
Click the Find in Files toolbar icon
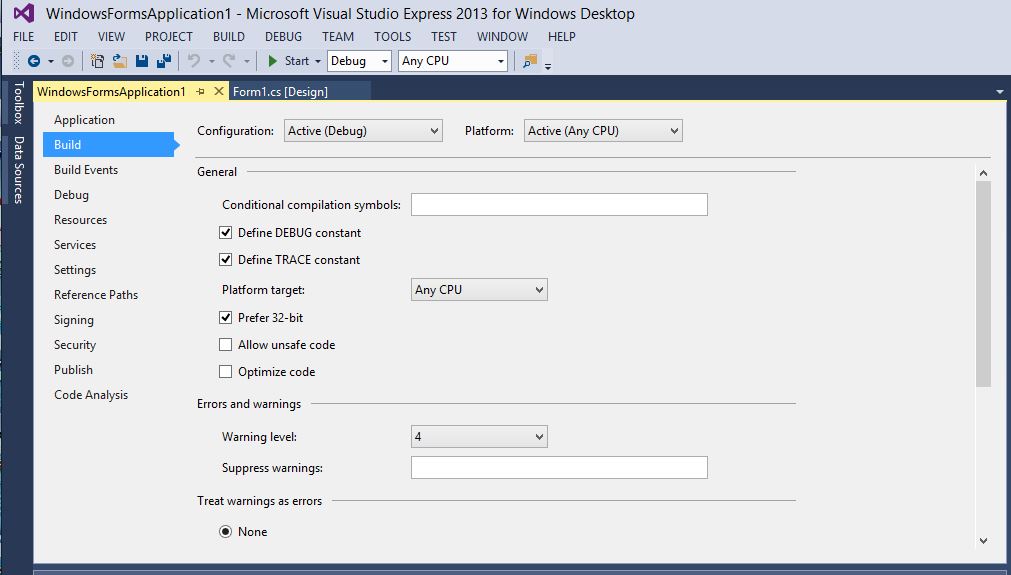tap(530, 61)
